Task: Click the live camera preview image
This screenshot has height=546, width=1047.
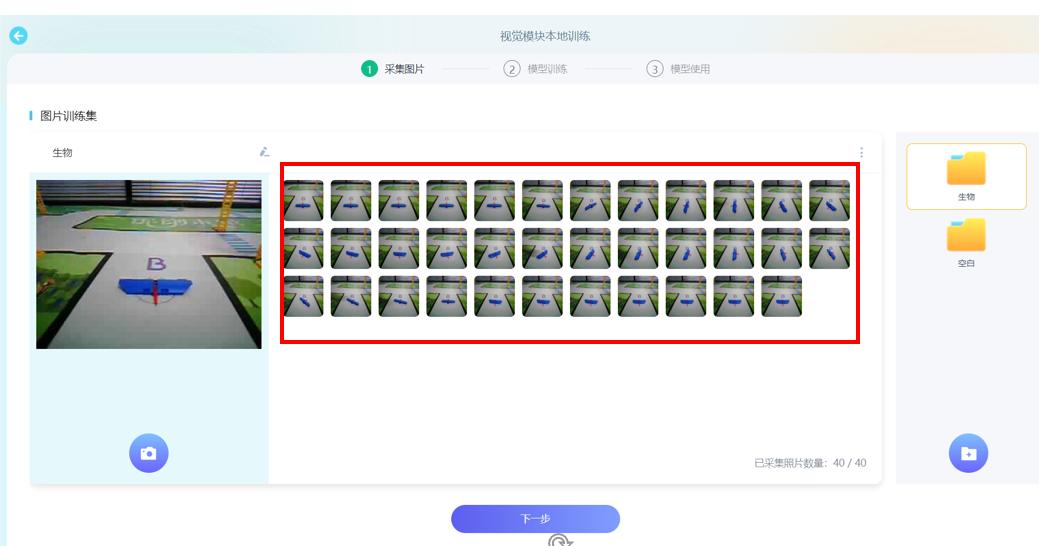Action: tap(149, 264)
